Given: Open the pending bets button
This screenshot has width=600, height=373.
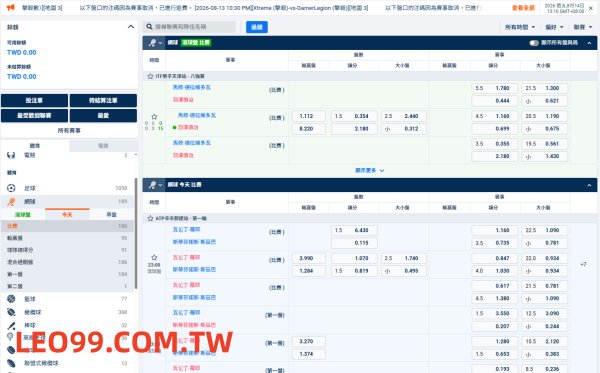Looking at the screenshot, I should pos(103,100).
